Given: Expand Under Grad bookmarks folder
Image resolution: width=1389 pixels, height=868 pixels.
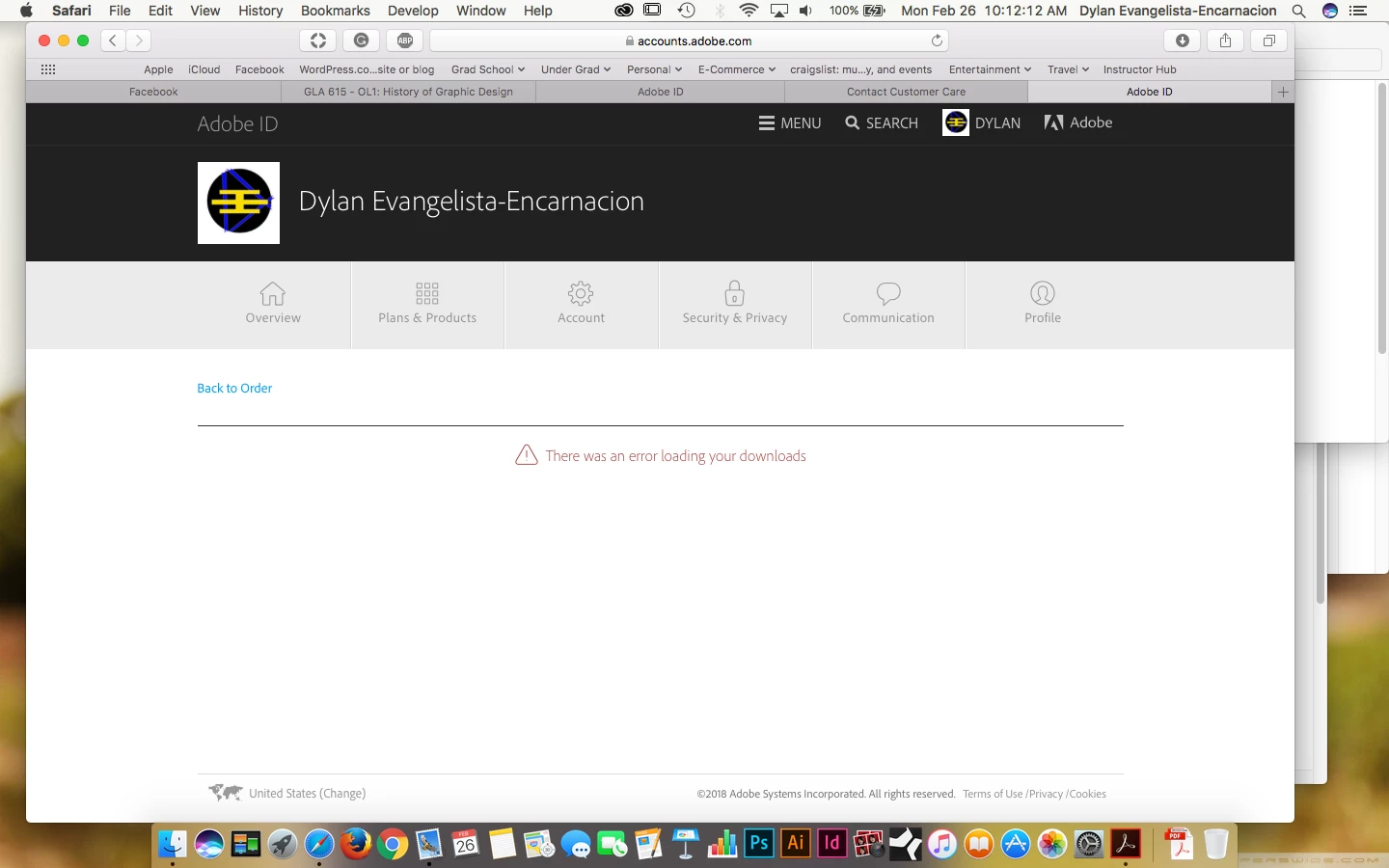Looking at the screenshot, I should tap(576, 69).
